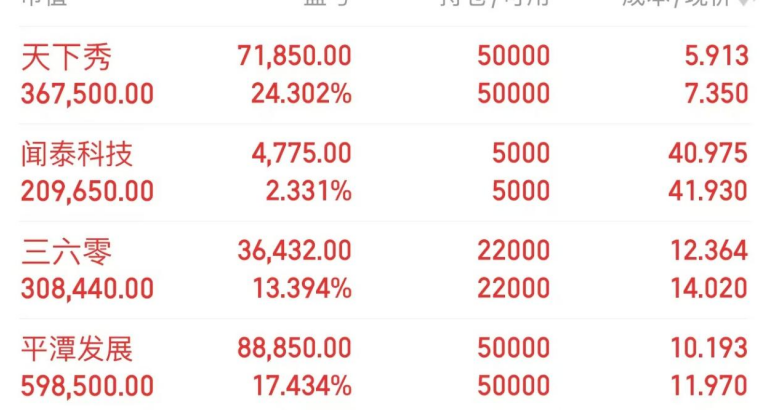Open the 闻泰科技 stock holding
Viewport: 762px width, 410px height.
pyautogui.click(x=77, y=154)
